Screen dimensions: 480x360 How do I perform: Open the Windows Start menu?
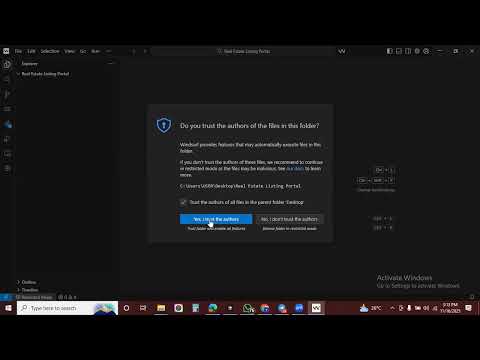click(8, 308)
